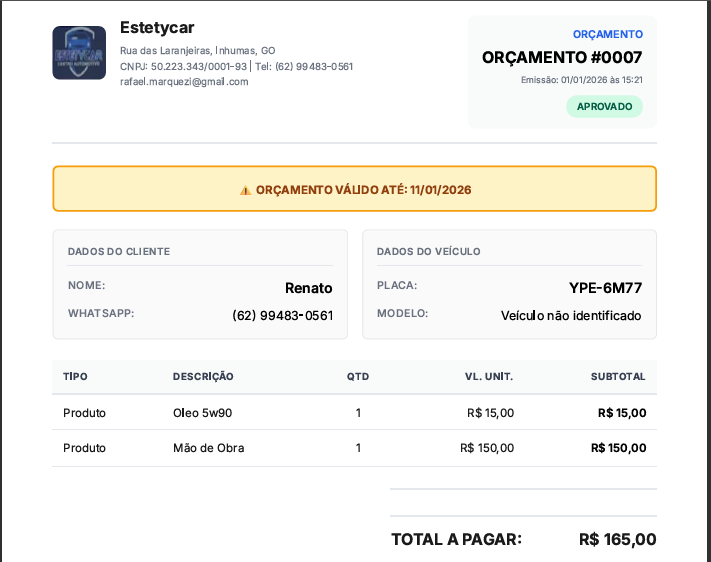Click the NOME: label
Screen dimensions: 711x562
click(x=86, y=285)
